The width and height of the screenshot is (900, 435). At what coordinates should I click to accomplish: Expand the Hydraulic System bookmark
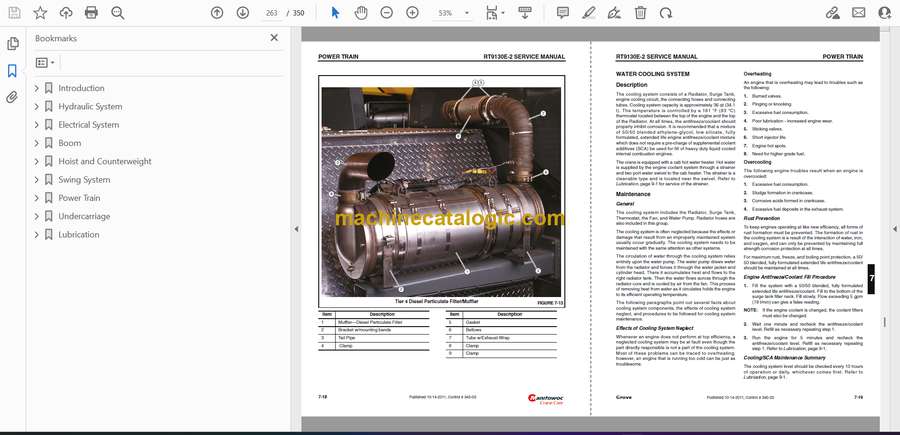pyautogui.click(x=37, y=107)
